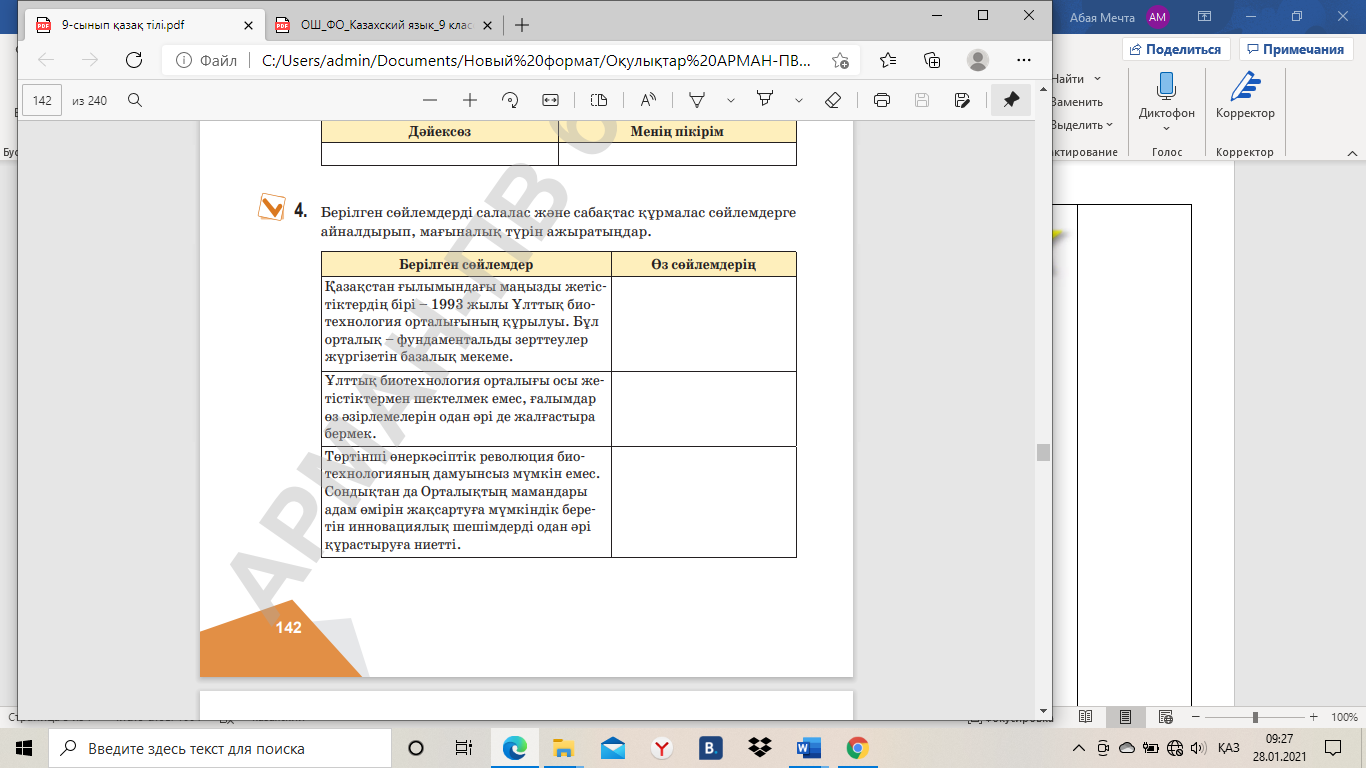Image resolution: width=1366 pixels, height=768 pixels.
Task: Open a new Edge tab
Action: pos(521,26)
